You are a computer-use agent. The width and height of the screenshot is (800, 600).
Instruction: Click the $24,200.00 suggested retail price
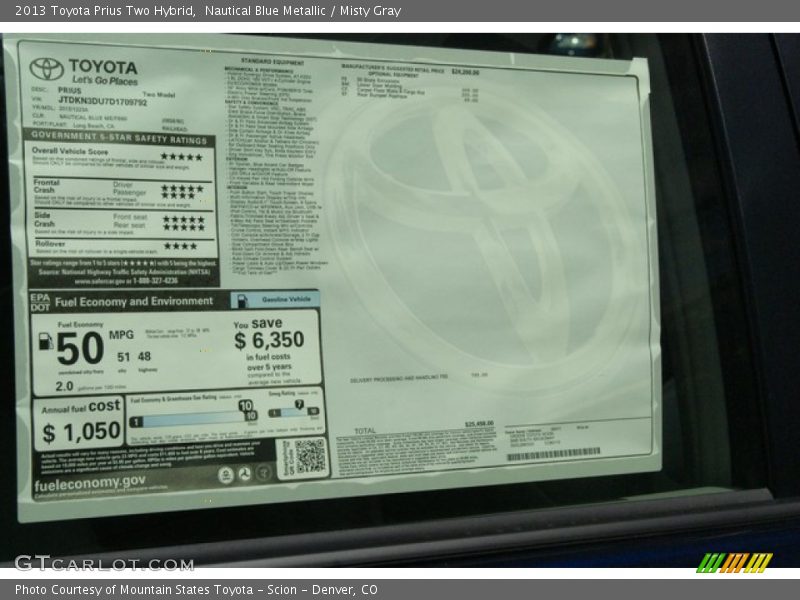(x=465, y=72)
